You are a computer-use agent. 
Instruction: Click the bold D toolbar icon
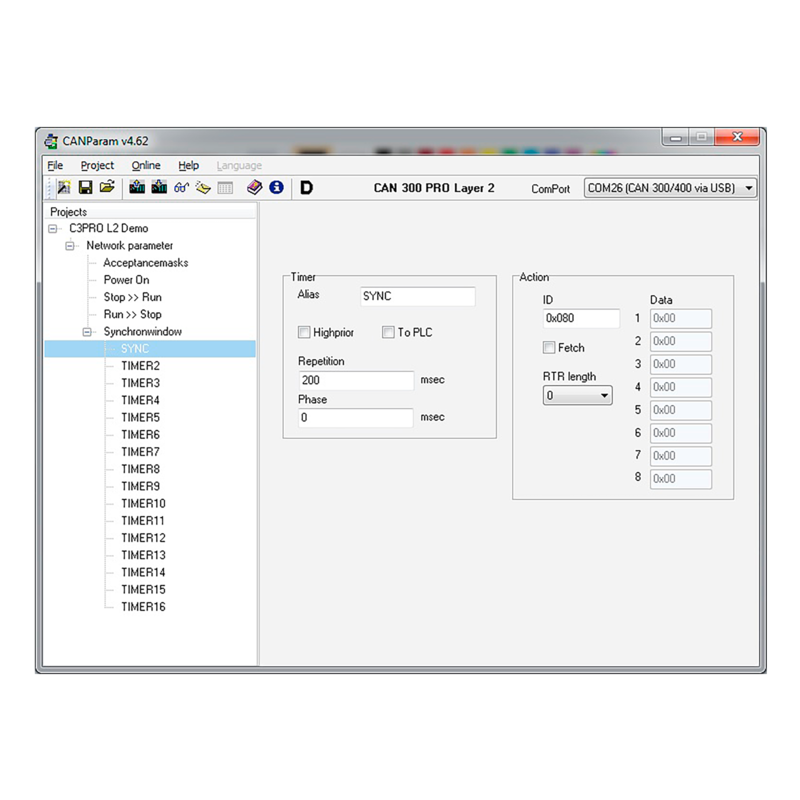[x=306, y=188]
